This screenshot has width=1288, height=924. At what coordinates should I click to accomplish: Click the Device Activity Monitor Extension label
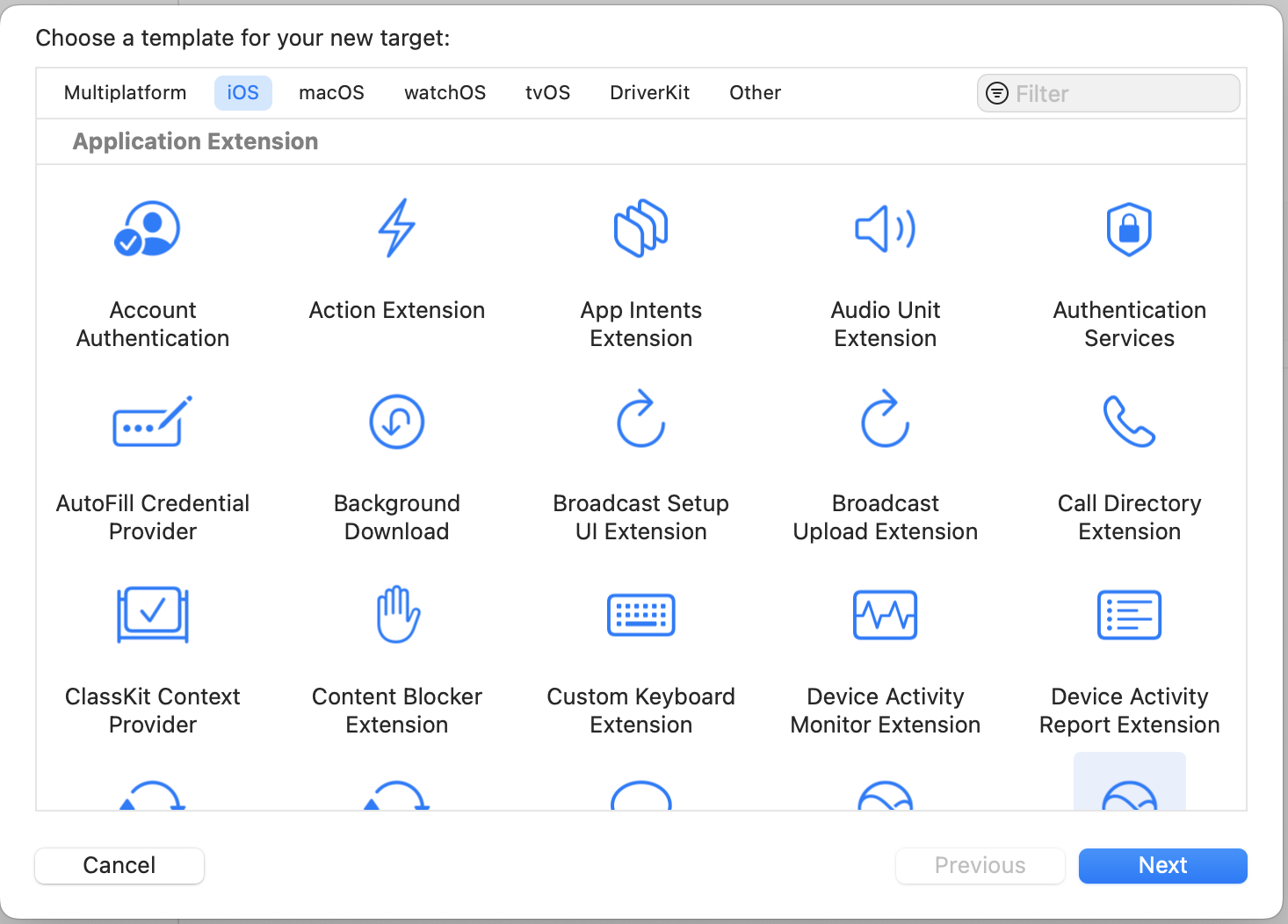(886, 711)
